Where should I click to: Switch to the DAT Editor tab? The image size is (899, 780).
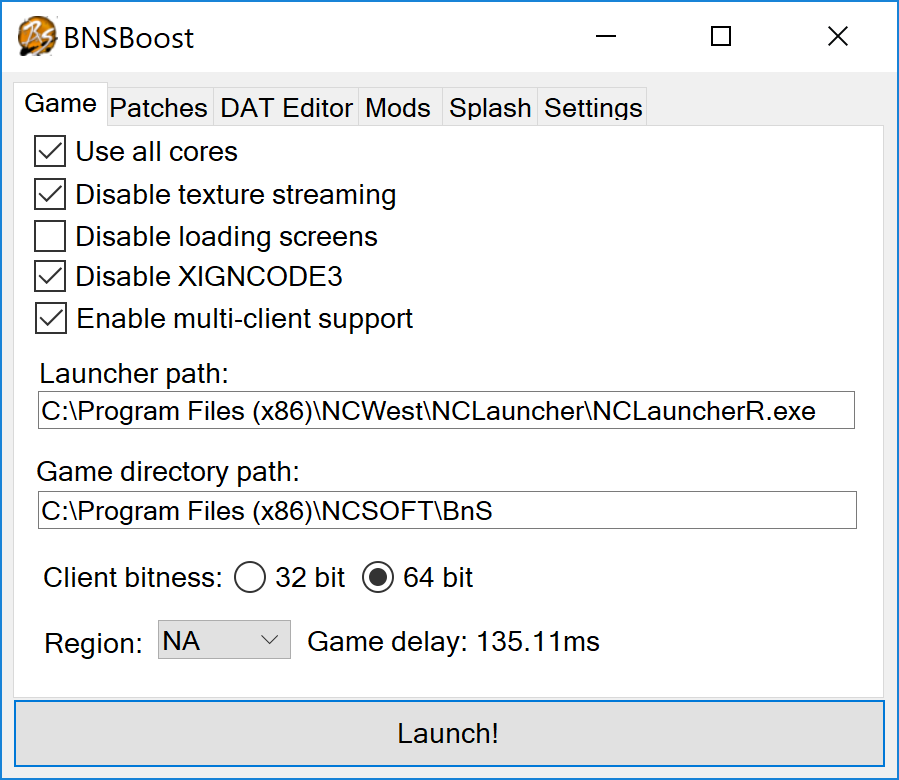[286, 107]
